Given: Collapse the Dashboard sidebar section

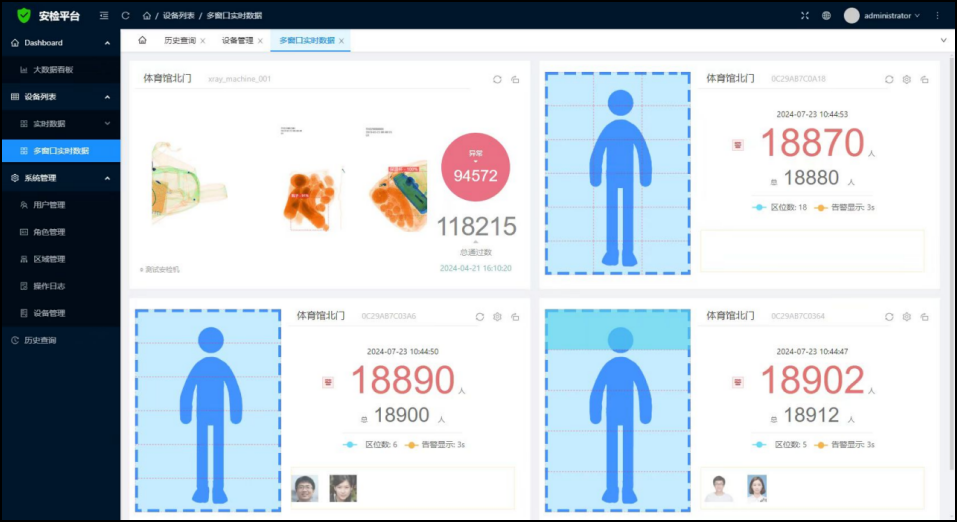Looking at the screenshot, I should [x=107, y=43].
